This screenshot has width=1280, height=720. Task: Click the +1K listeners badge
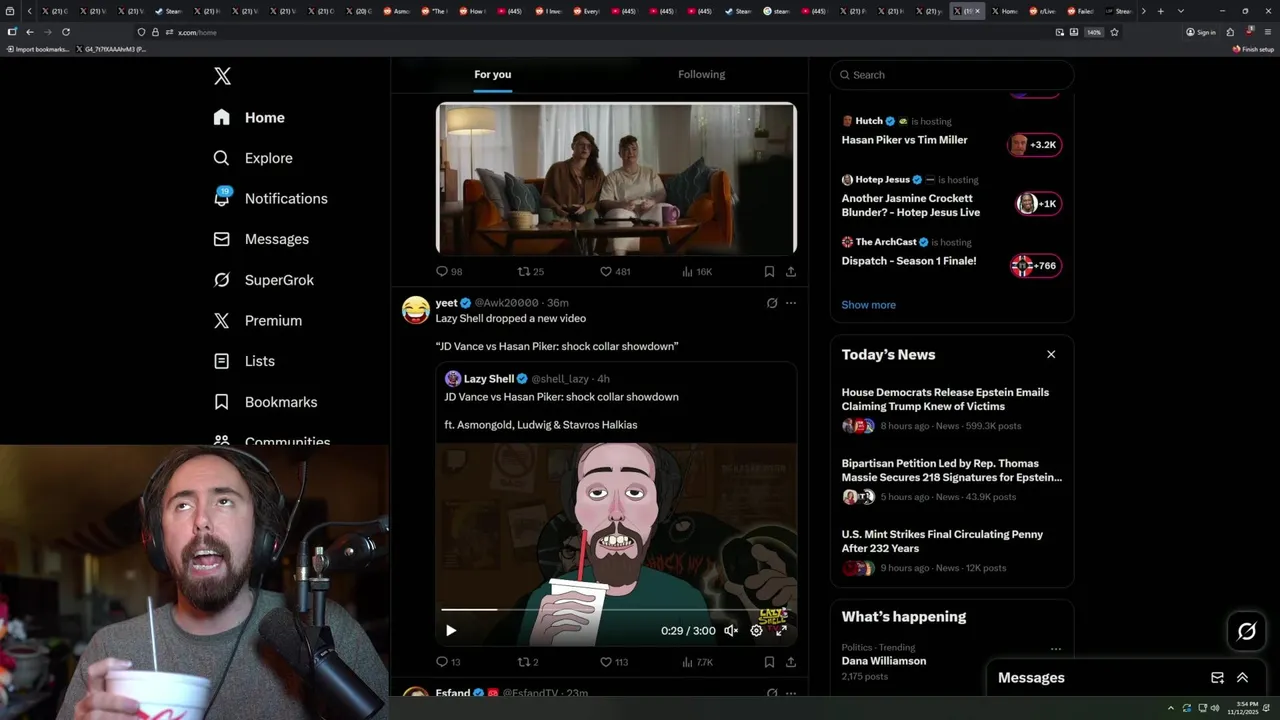point(1037,204)
